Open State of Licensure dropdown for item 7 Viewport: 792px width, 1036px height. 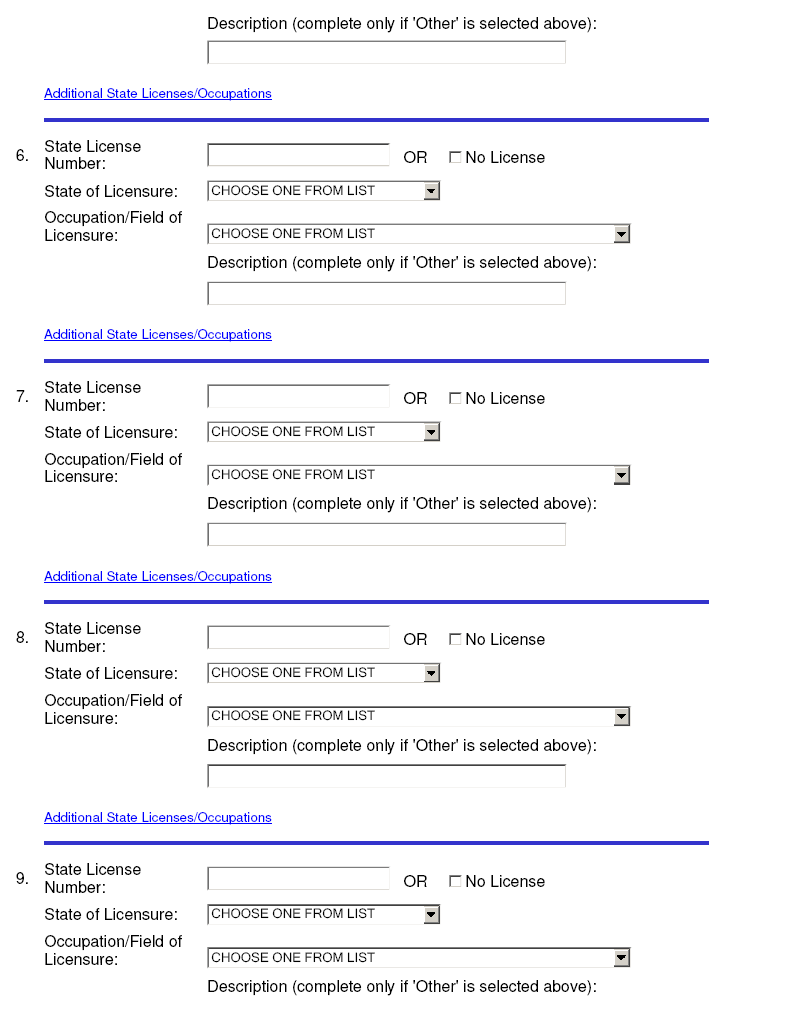point(324,432)
